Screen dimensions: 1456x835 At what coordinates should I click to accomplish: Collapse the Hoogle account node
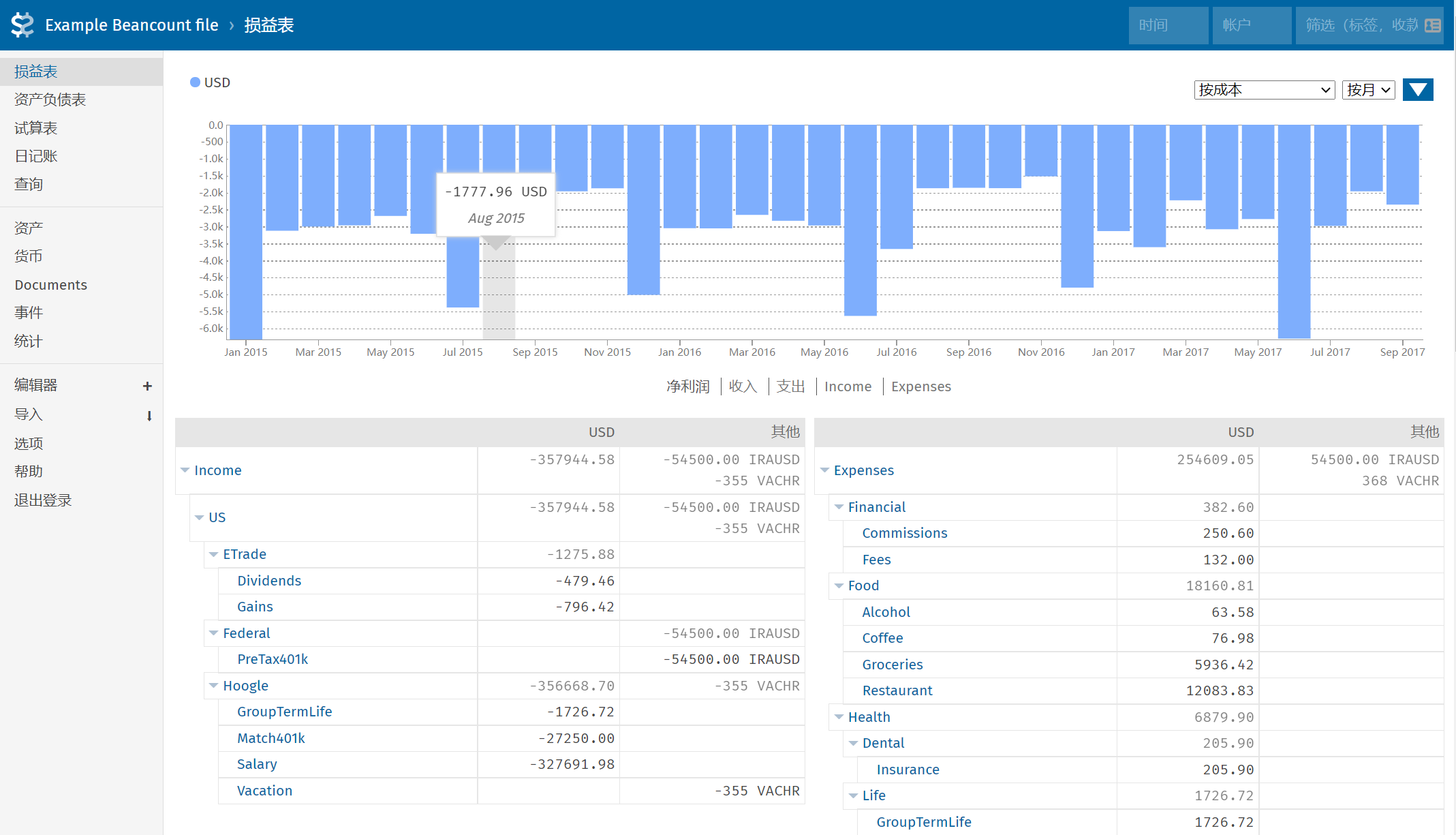click(213, 686)
